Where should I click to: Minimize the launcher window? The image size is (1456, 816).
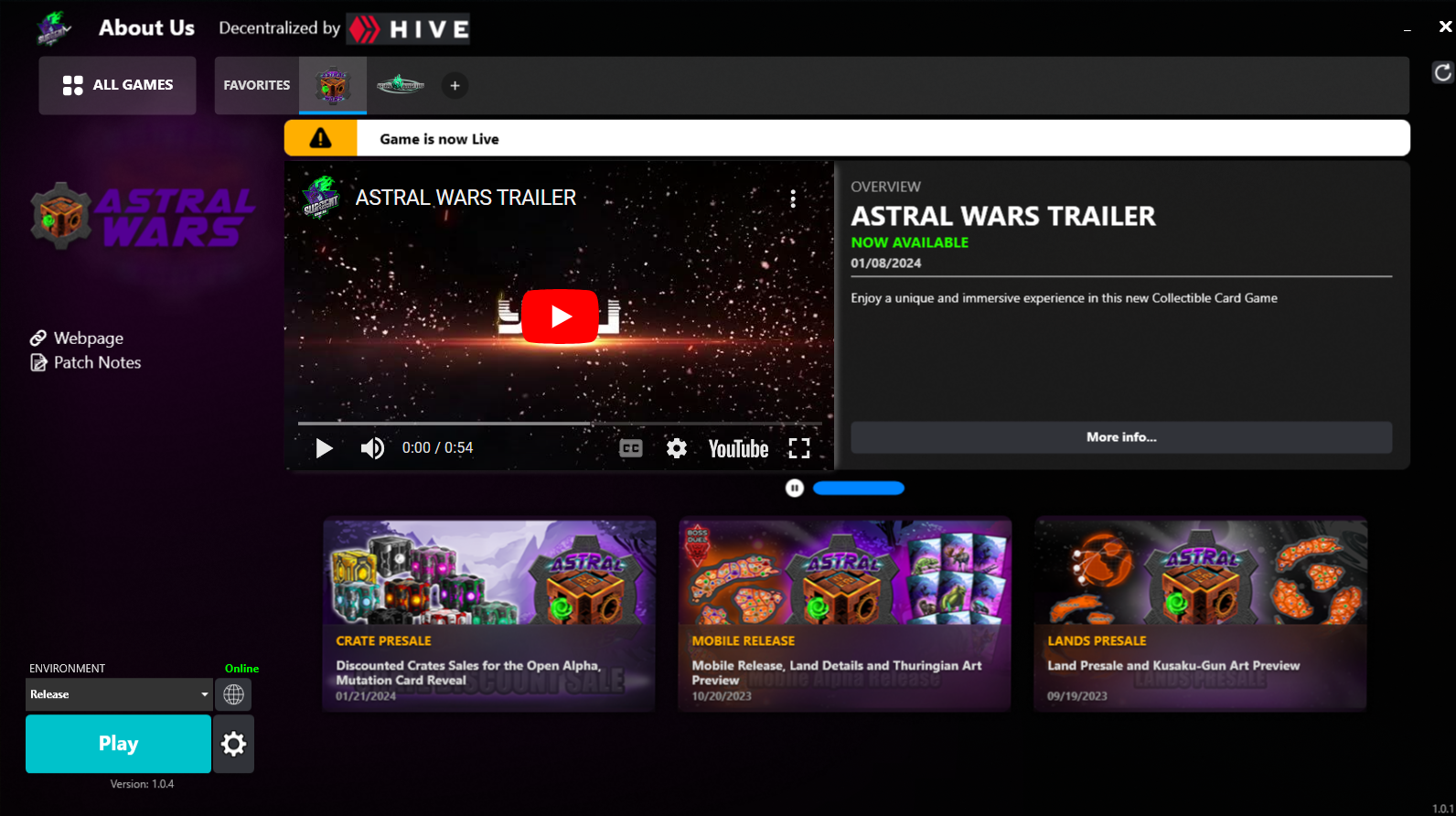[1408, 30]
